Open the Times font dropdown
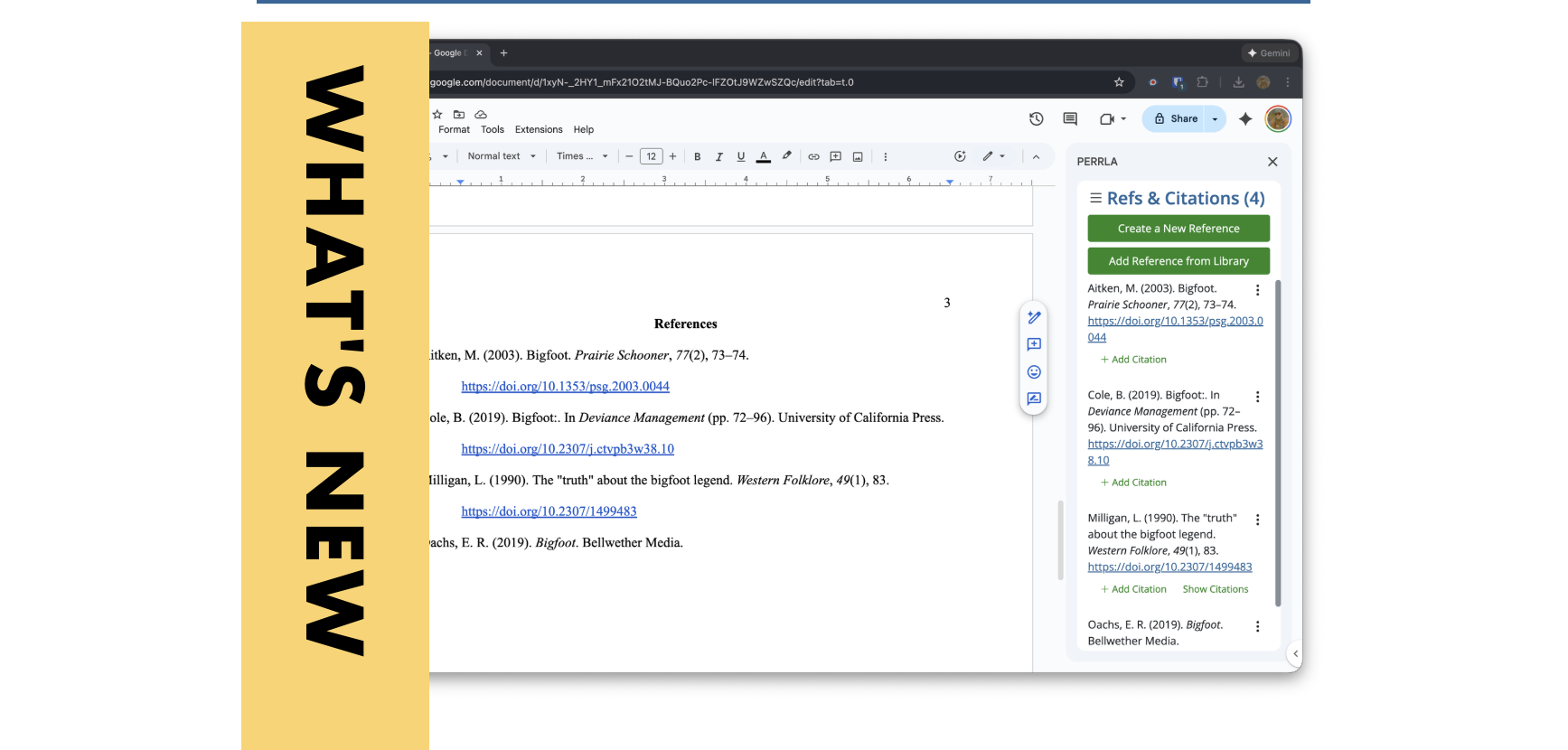The width and height of the screenshot is (1568, 750). tap(582, 156)
